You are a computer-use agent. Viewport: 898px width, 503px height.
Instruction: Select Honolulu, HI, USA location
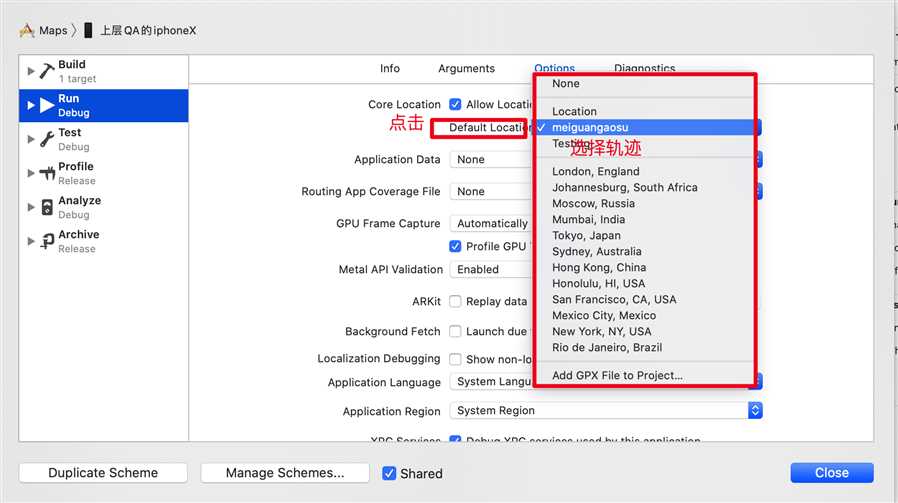click(645, 284)
